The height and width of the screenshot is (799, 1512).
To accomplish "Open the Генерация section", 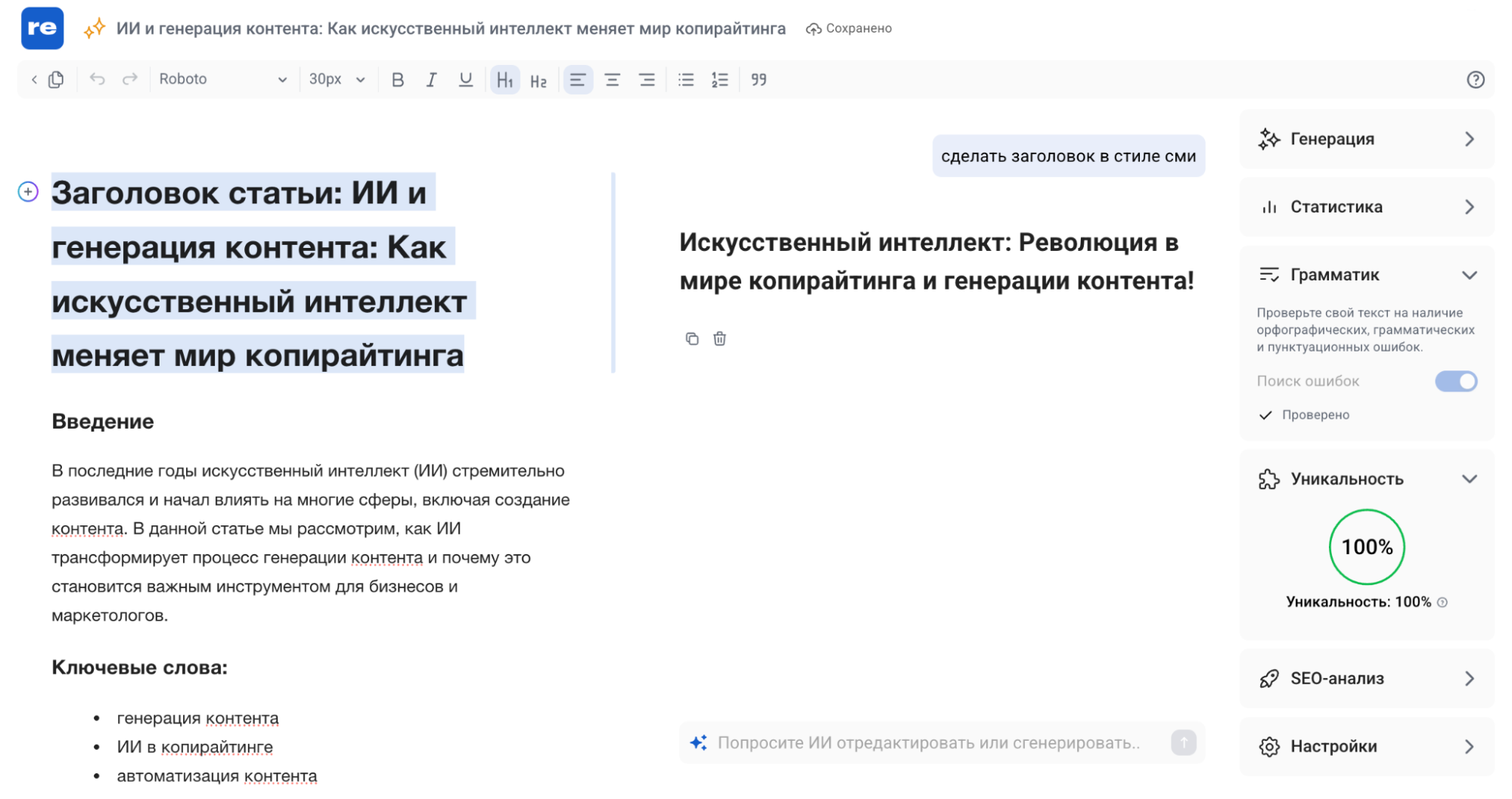I will coord(1367,139).
